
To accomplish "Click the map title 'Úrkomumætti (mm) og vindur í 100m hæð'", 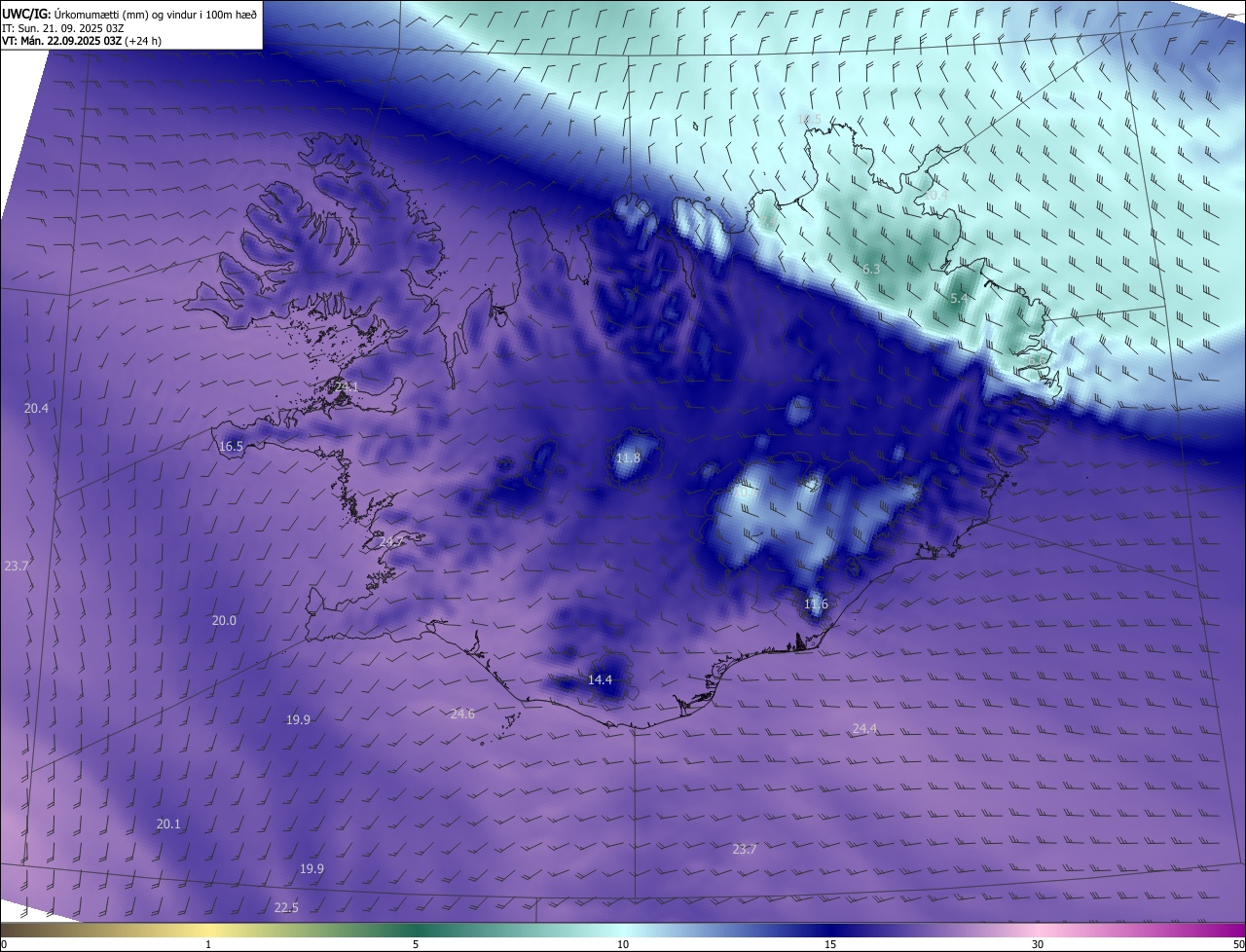I will [156, 14].
